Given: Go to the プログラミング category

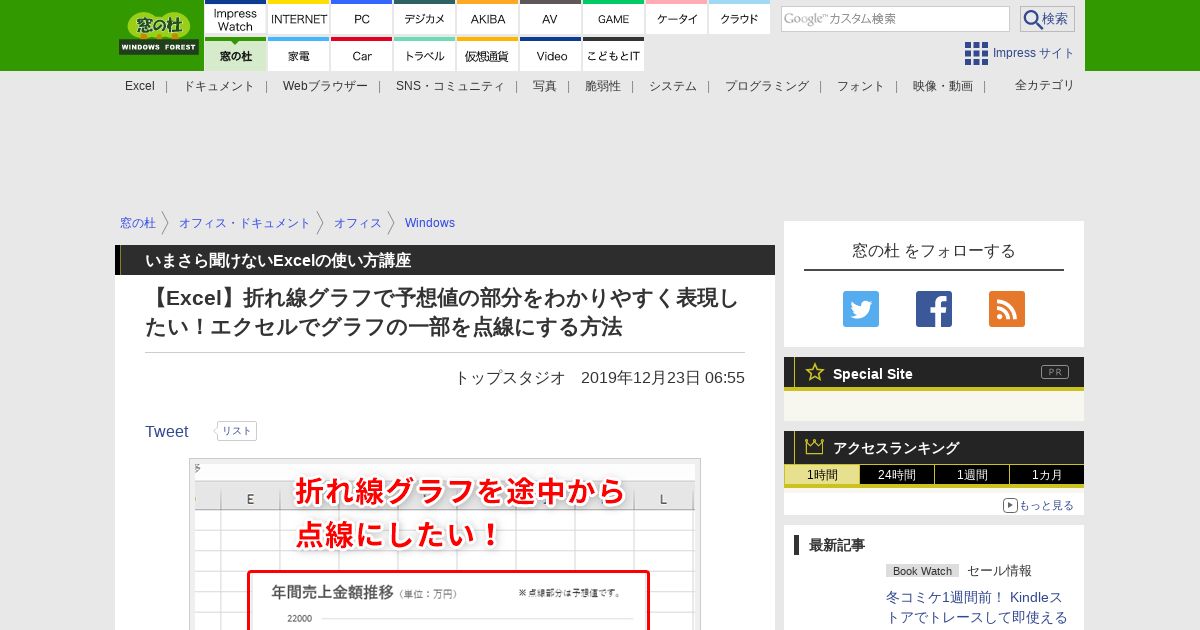Looking at the screenshot, I should tap(767, 86).
